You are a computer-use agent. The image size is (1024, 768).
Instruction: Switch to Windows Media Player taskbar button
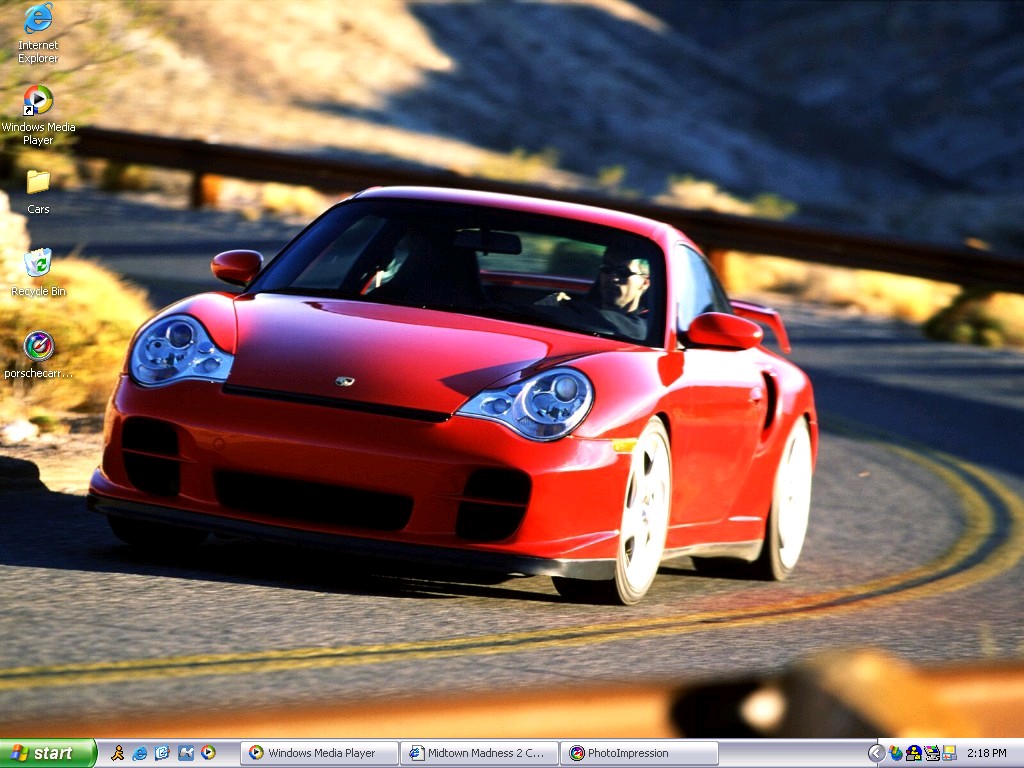click(x=319, y=753)
